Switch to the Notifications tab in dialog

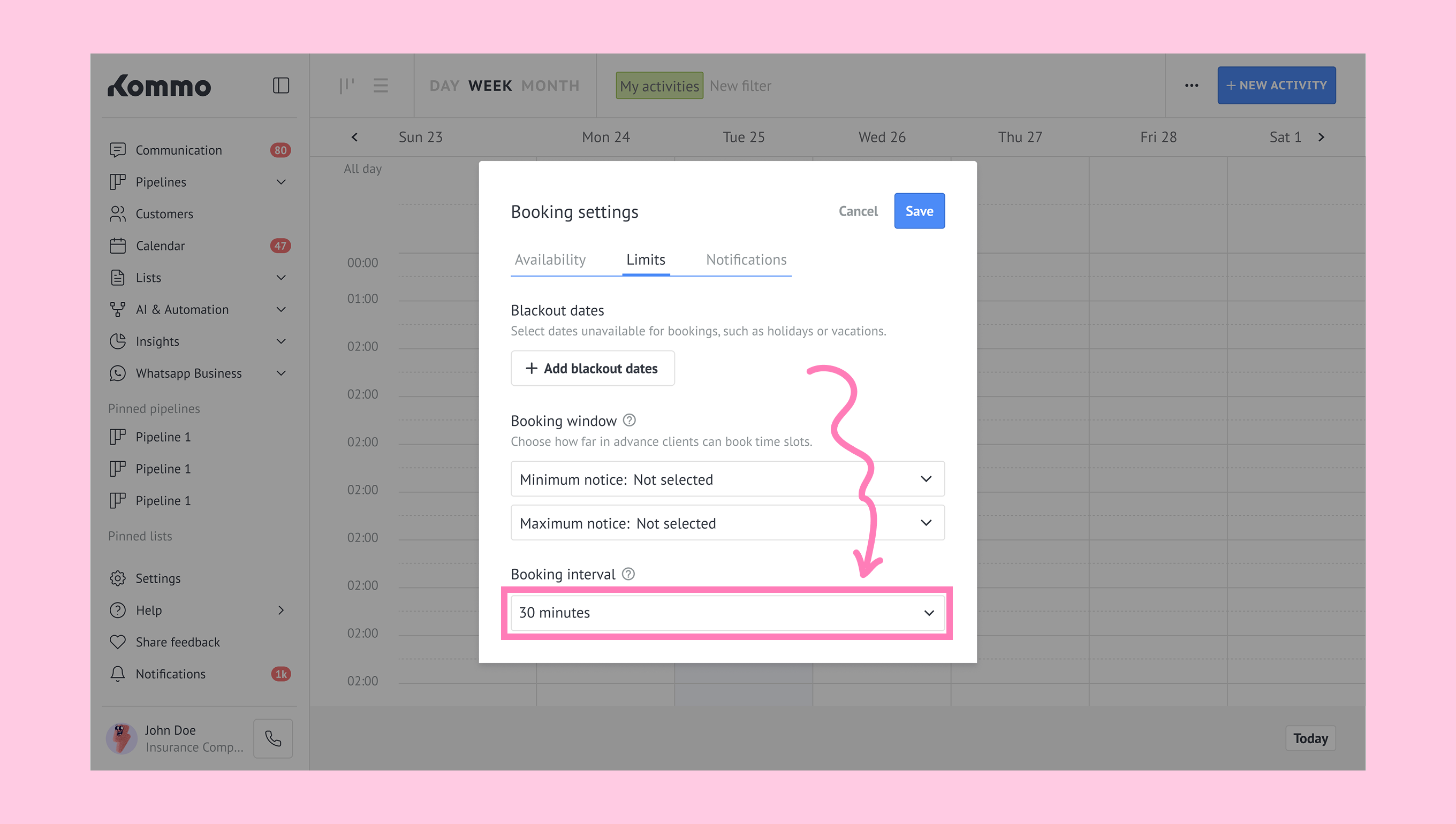746,259
